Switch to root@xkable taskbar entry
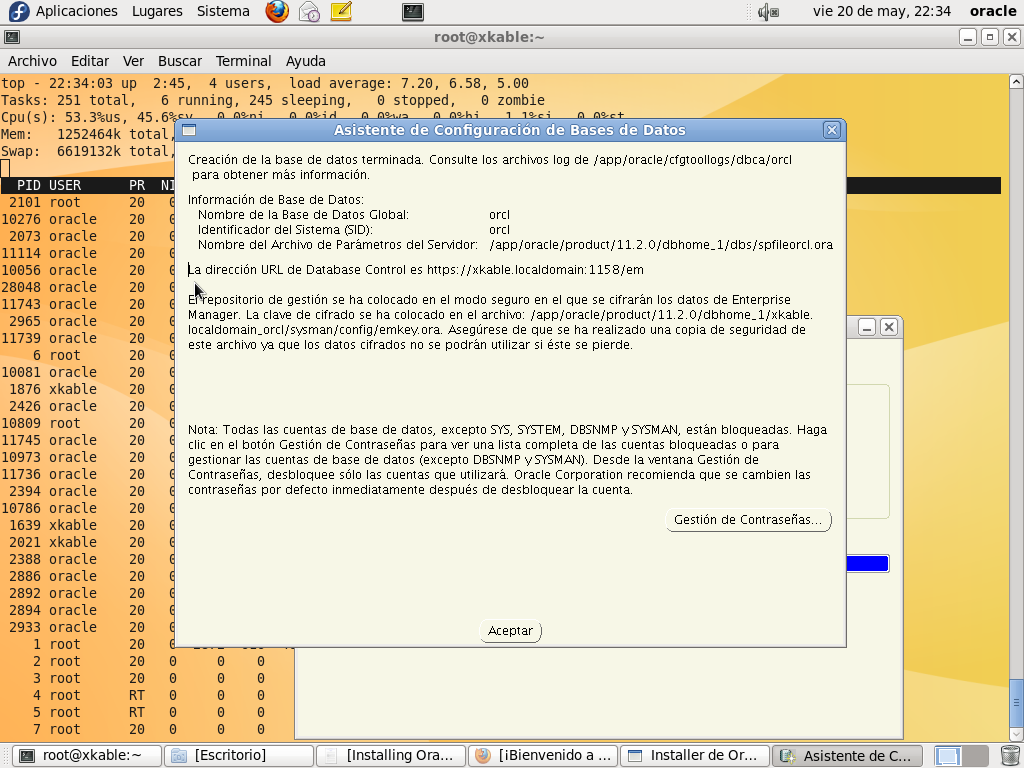Screen dimensions: 1024x768 [87, 756]
